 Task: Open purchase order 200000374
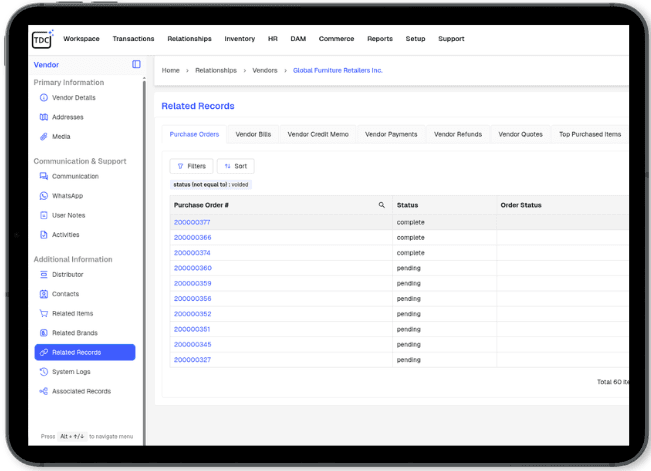coord(192,253)
